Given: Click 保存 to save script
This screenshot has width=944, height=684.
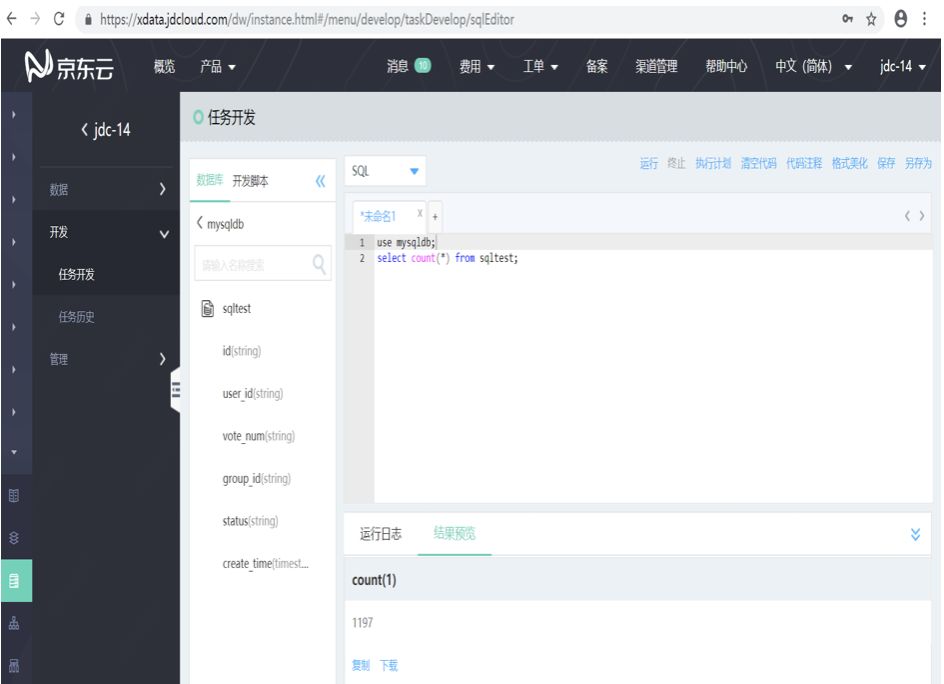Looking at the screenshot, I should [886, 163].
